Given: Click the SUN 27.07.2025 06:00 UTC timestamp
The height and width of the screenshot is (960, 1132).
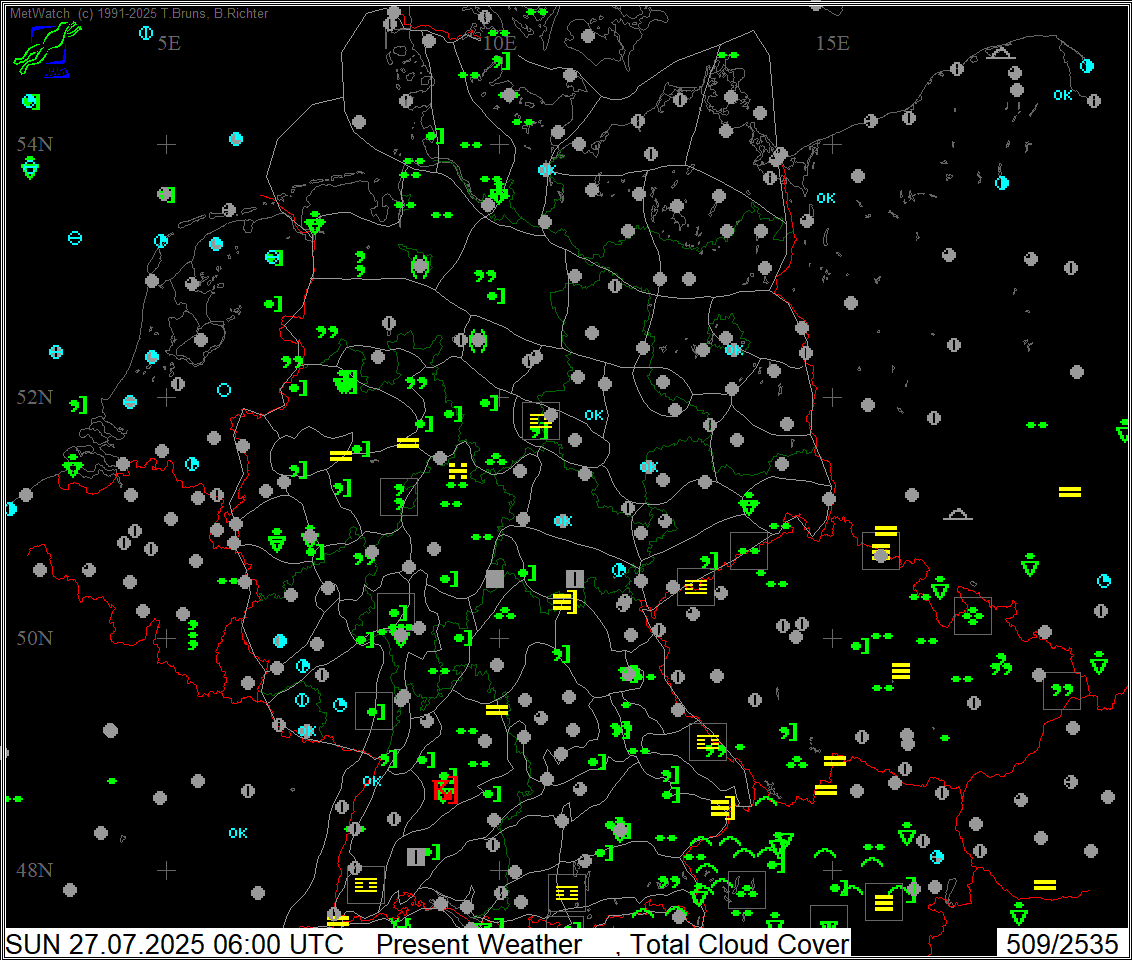Looking at the screenshot, I should pyautogui.click(x=174, y=944).
